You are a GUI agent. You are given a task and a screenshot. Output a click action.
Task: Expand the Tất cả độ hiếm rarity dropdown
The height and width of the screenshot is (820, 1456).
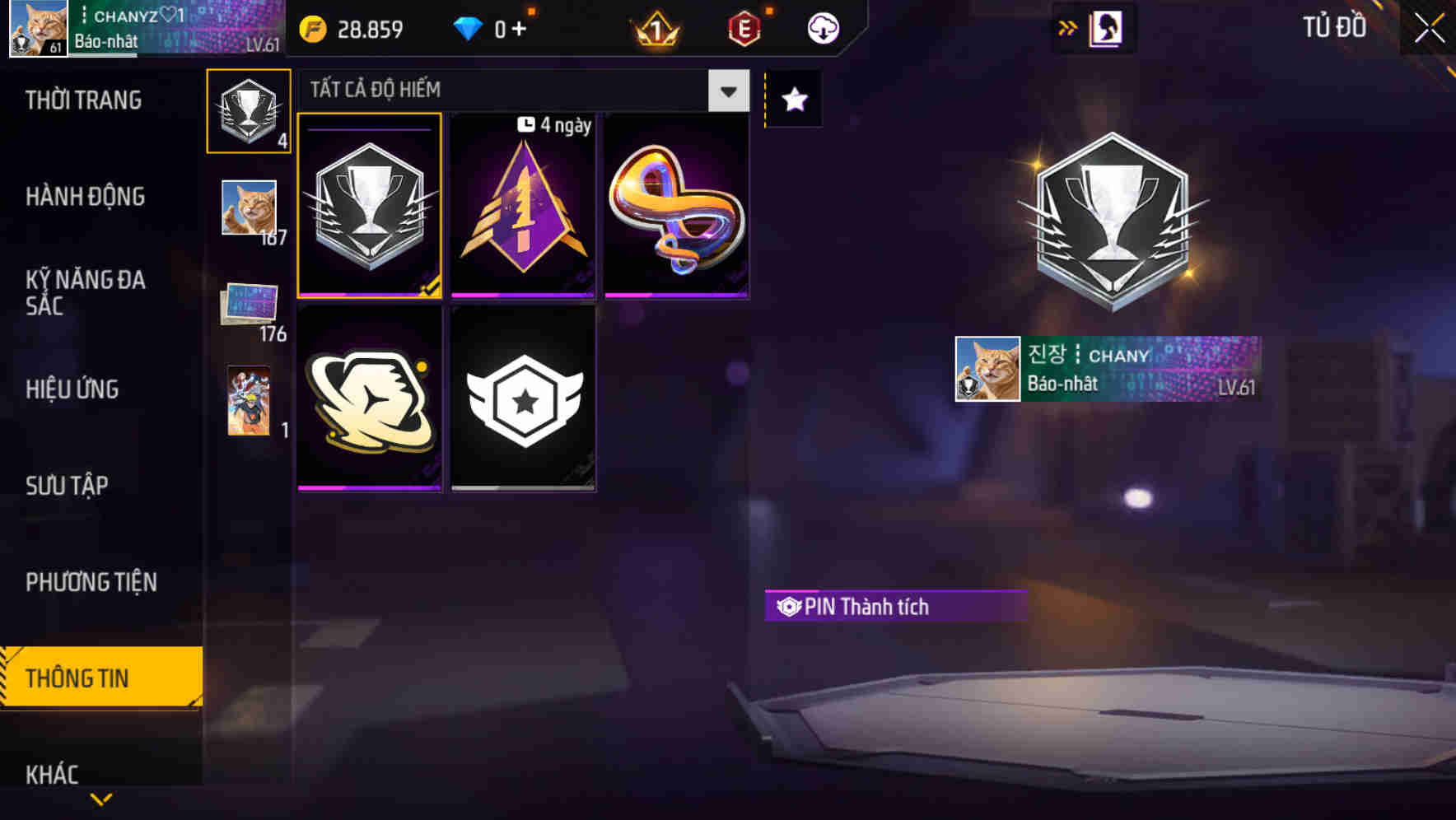coord(525,90)
